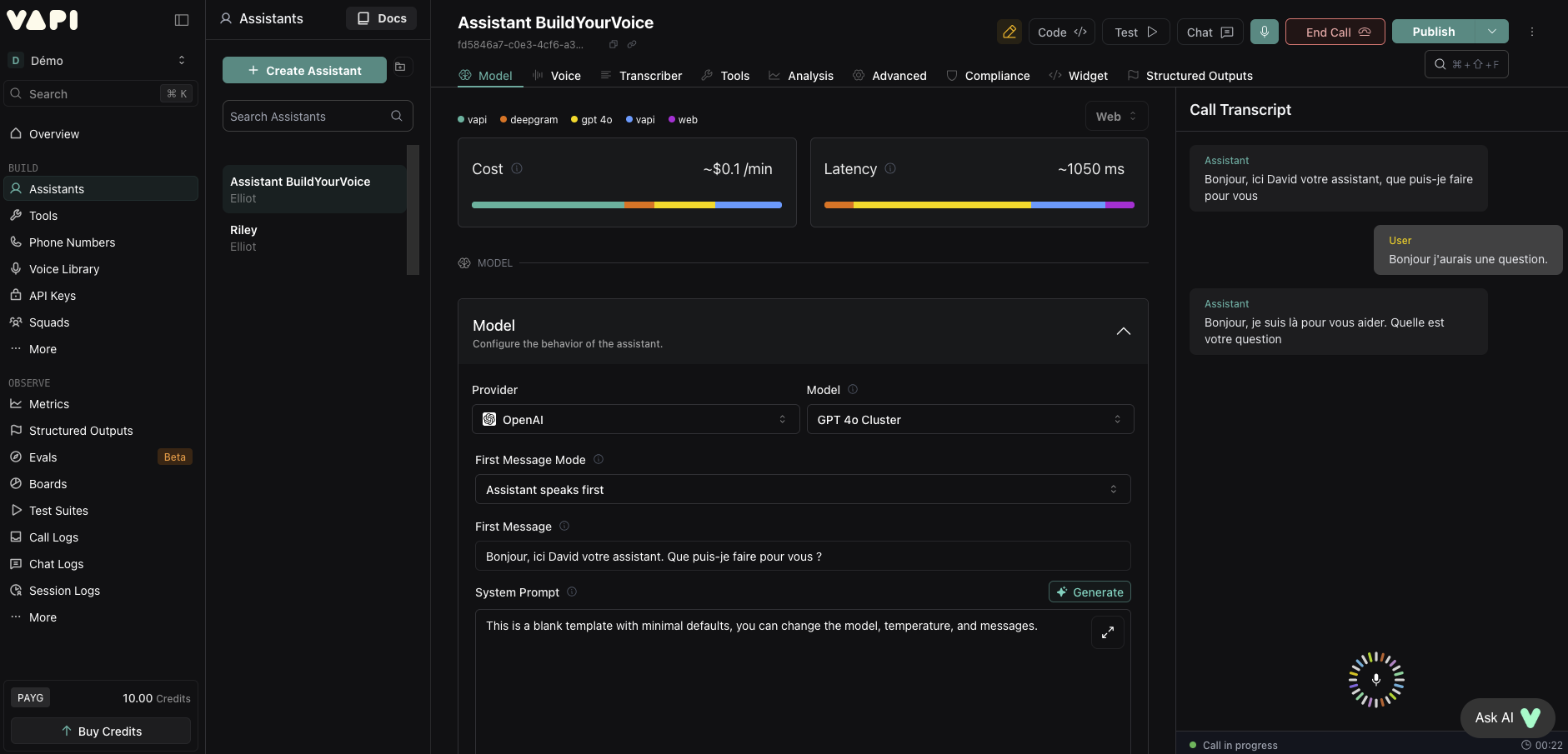Switch to the Widget tab

click(1078, 76)
